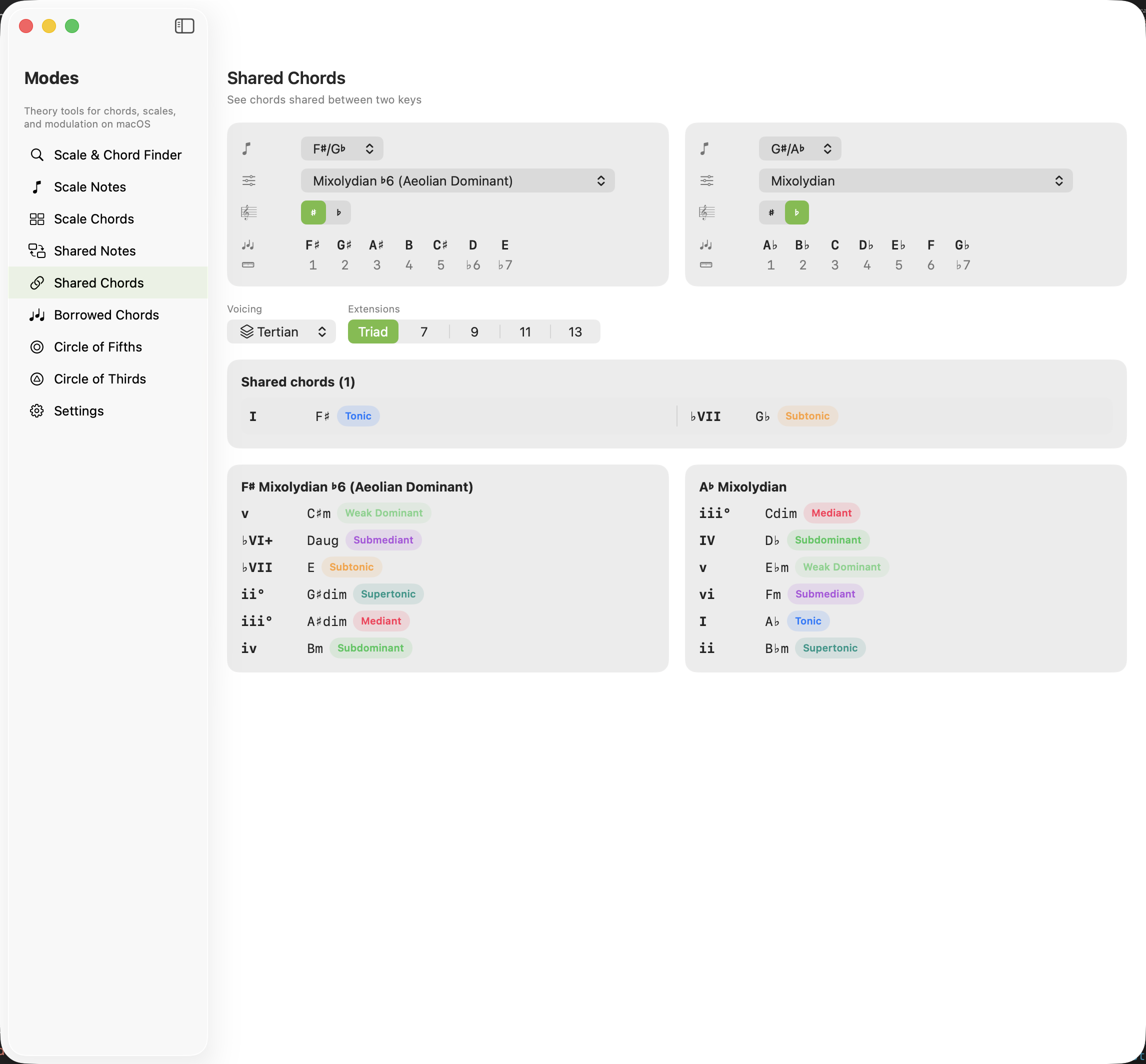Image resolution: width=1146 pixels, height=1064 pixels.
Task: Click the Tonic badge next to F#
Action: (x=357, y=415)
